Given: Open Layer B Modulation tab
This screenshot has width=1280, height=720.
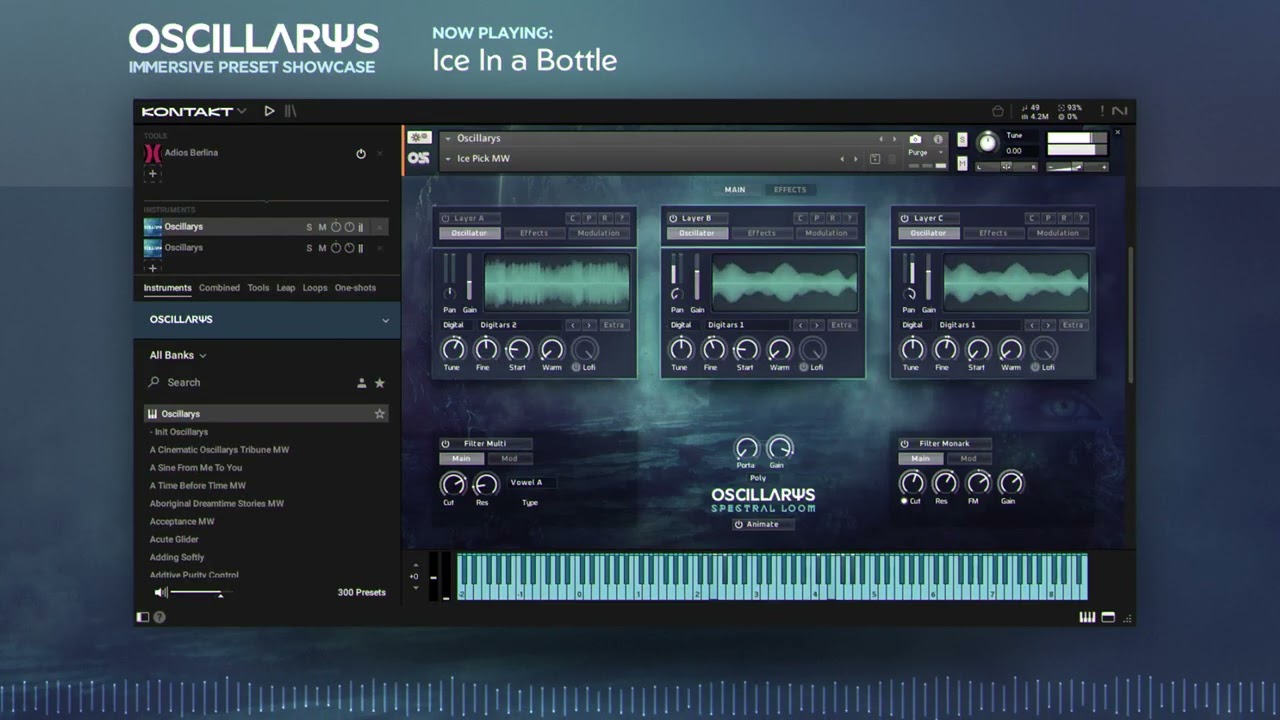Looking at the screenshot, I should (x=826, y=233).
